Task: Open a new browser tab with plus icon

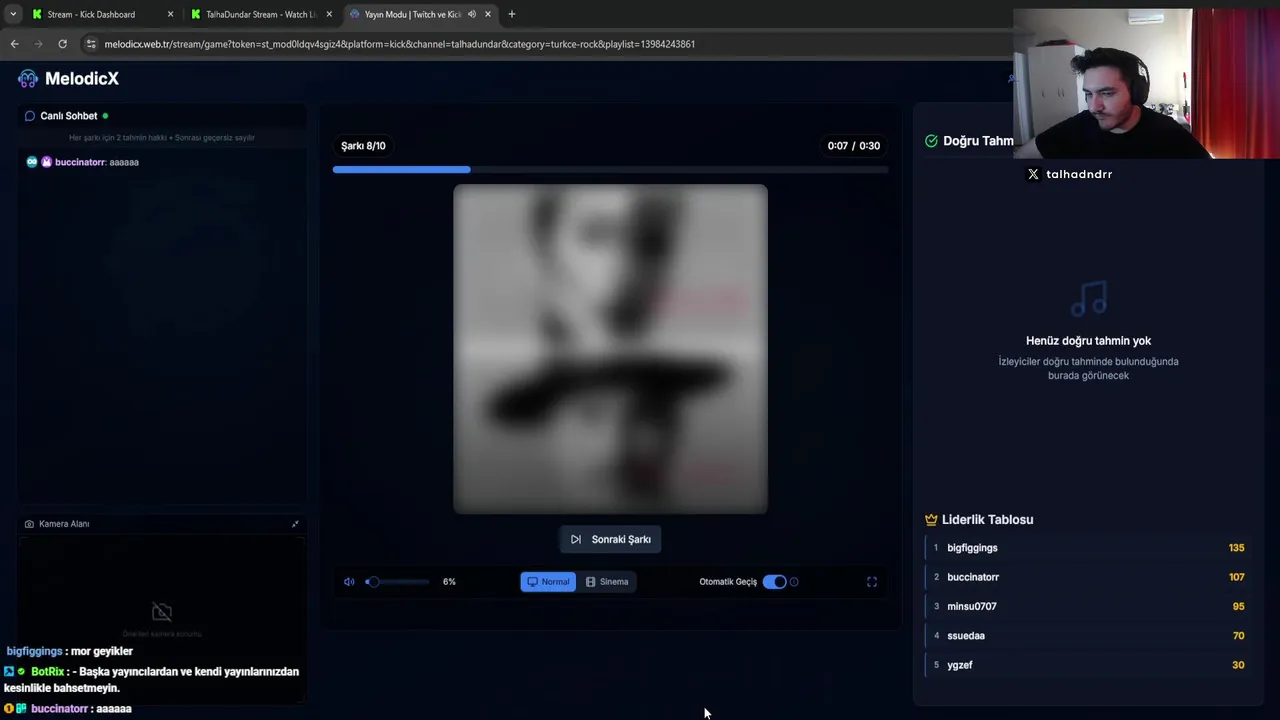Action: coord(511,14)
